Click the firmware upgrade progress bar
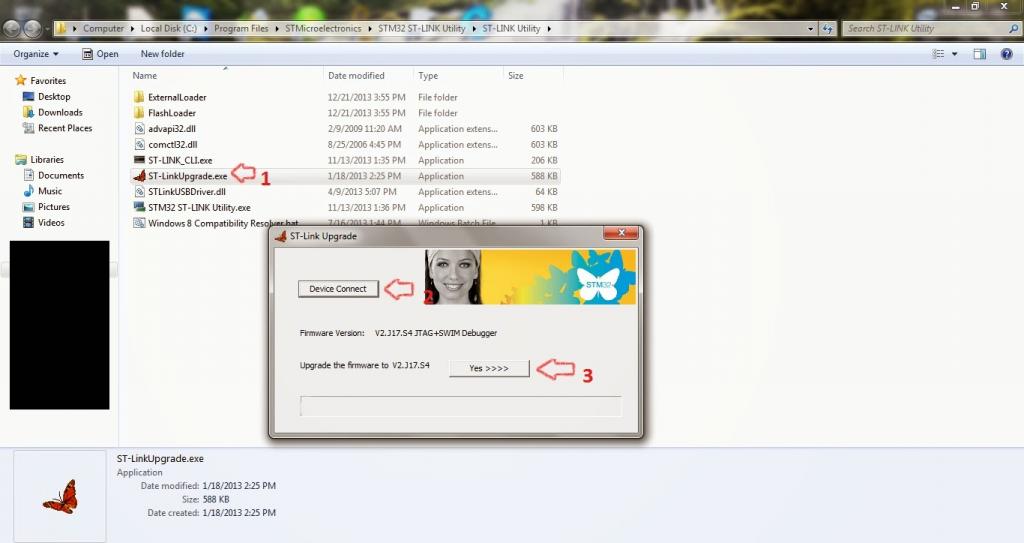Image resolution: width=1024 pixels, height=543 pixels. [460, 406]
